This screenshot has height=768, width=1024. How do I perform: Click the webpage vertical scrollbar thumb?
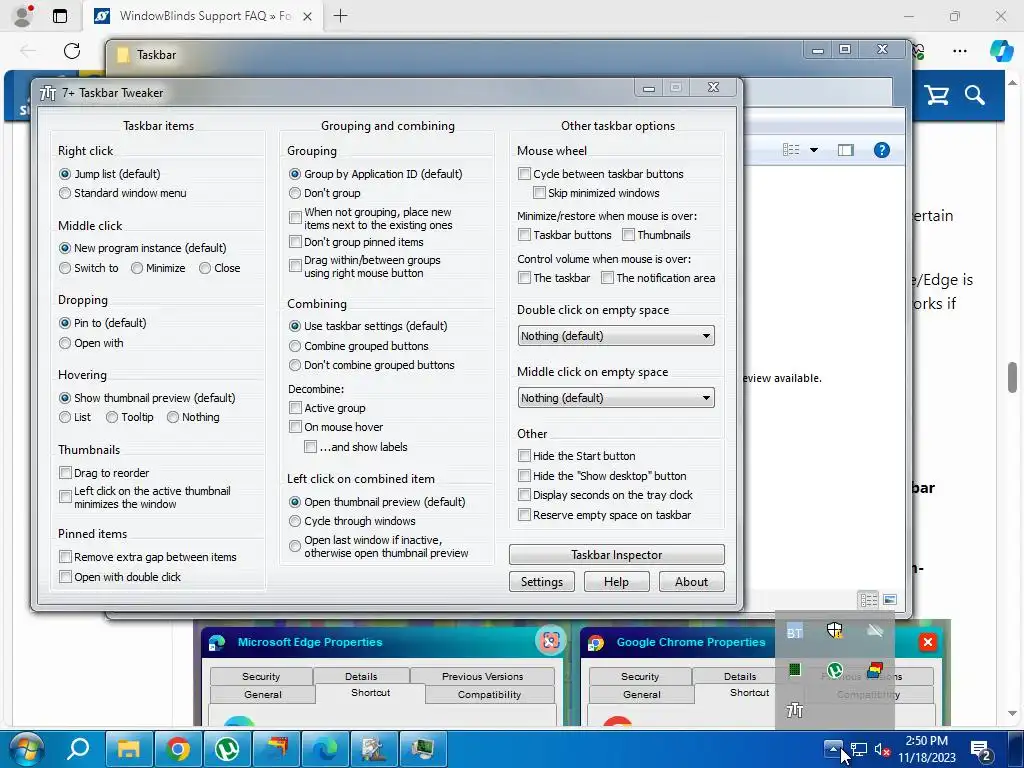pos(1012,377)
